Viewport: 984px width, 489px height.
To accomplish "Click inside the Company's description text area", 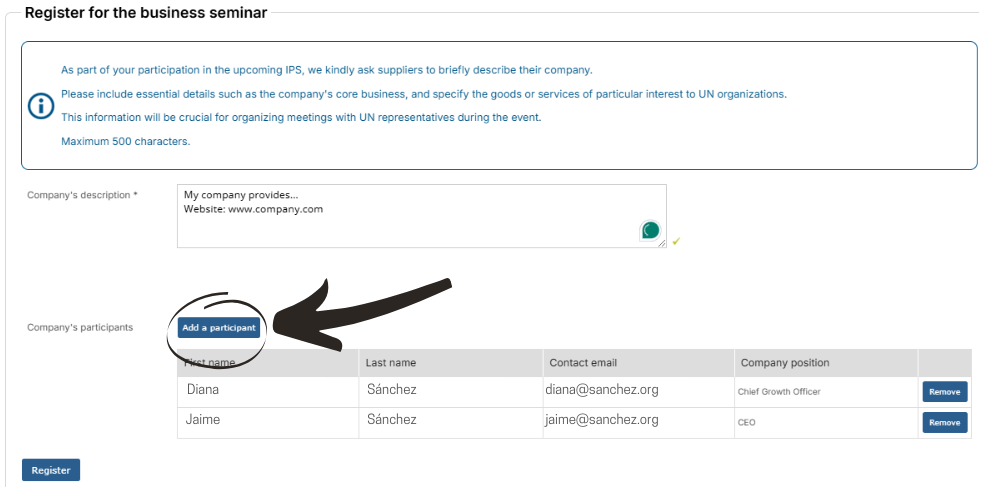I will (422, 216).
